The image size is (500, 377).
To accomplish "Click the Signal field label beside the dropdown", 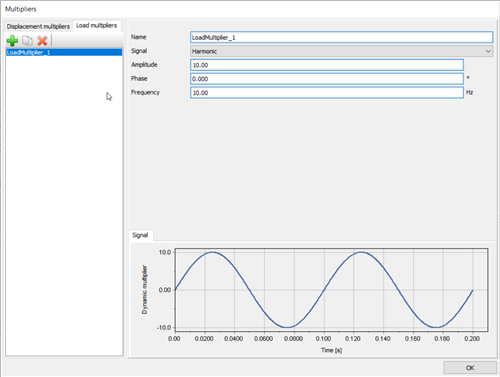I will coord(139,51).
